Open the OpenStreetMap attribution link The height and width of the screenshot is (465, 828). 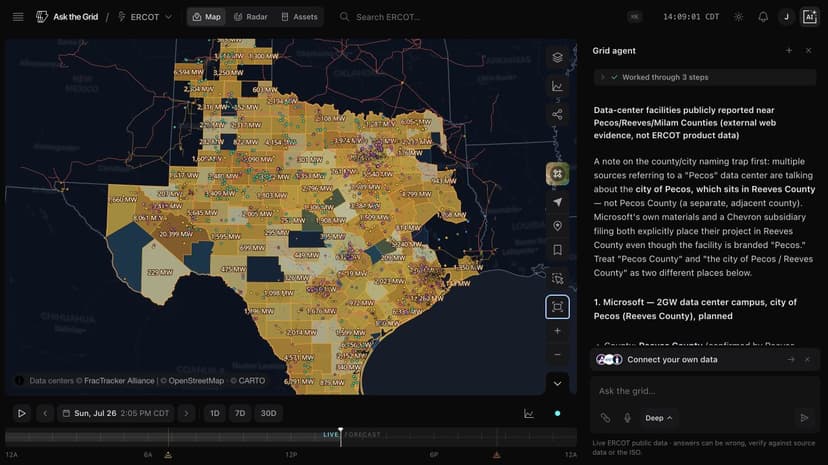(196, 381)
